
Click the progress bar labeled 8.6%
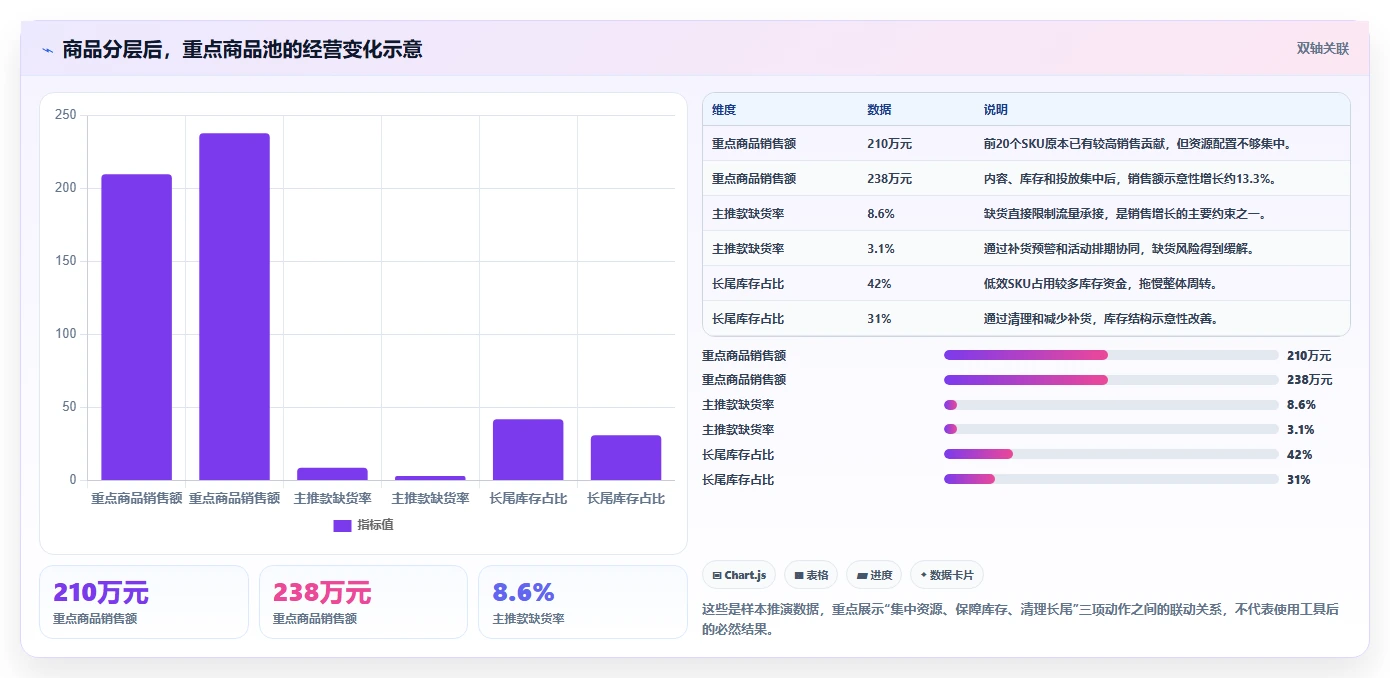tap(1111, 405)
